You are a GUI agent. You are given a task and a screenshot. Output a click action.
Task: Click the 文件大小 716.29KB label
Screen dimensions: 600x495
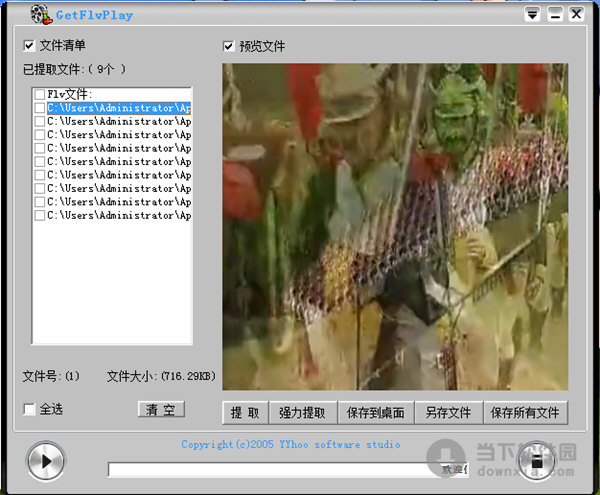pos(161,376)
